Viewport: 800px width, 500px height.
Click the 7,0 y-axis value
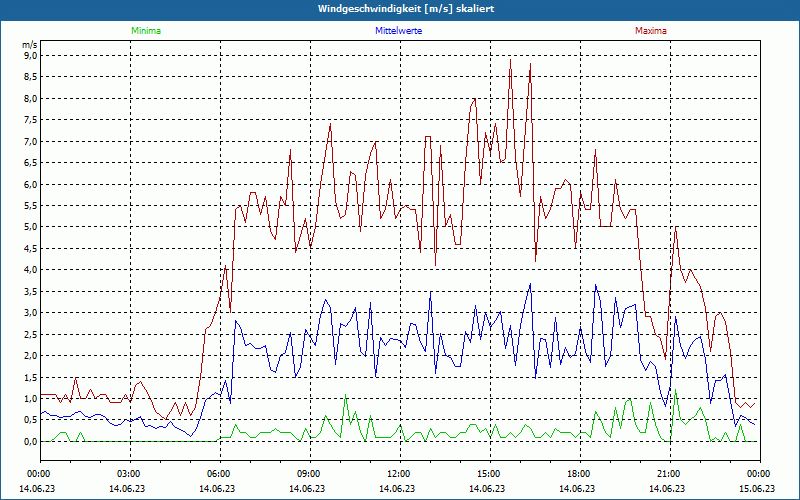click(x=31, y=141)
